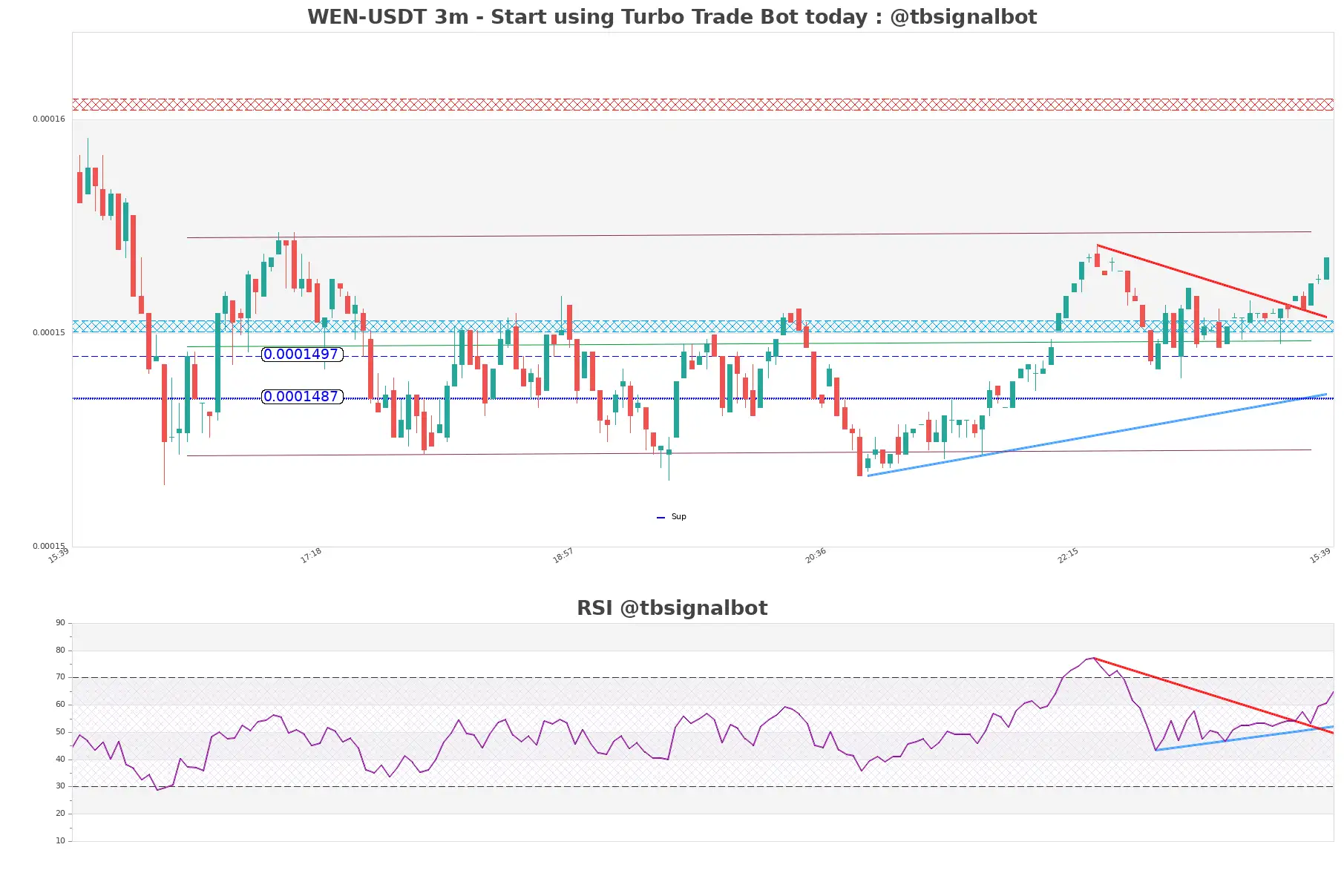Click the RSI 90 axis label
The height and width of the screenshot is (896, 1344).
pos(60,623)
